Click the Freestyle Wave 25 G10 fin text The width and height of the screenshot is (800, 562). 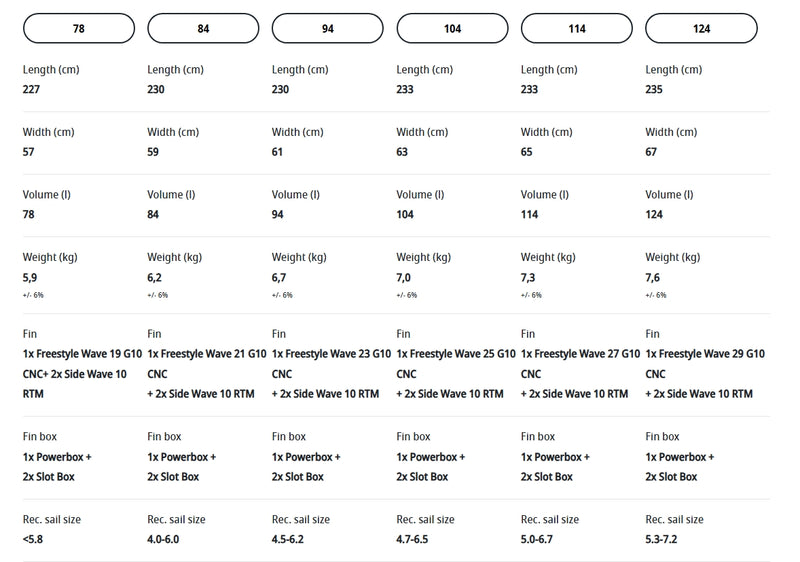(x=456, y=354)
